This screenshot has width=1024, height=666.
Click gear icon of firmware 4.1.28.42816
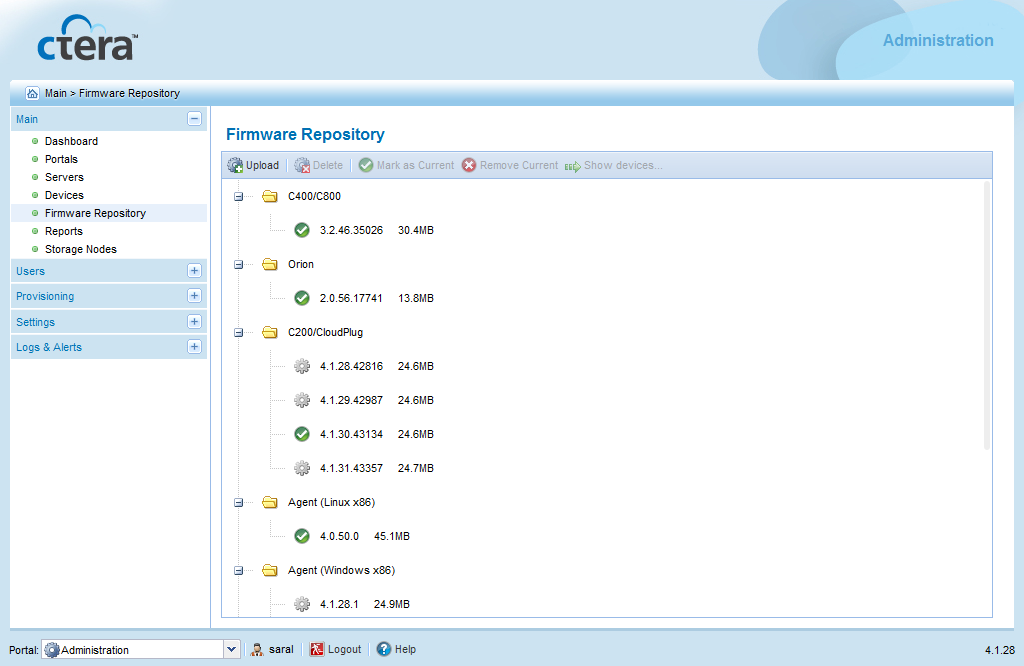click(x=302, y=366)
